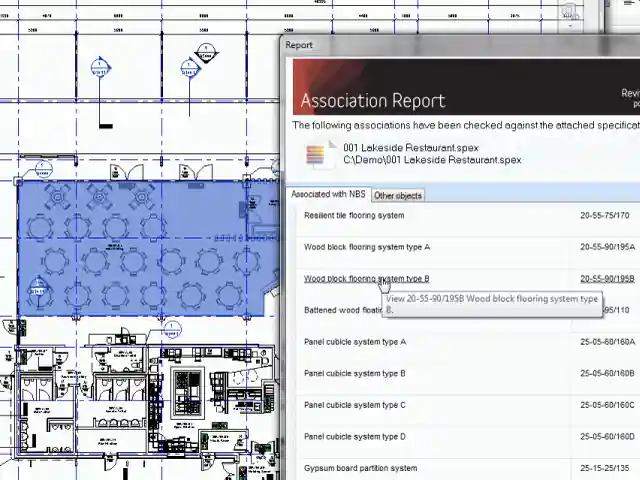
Task: Click the Wood block flooring system type B link
Action: (x=366, y=279)
